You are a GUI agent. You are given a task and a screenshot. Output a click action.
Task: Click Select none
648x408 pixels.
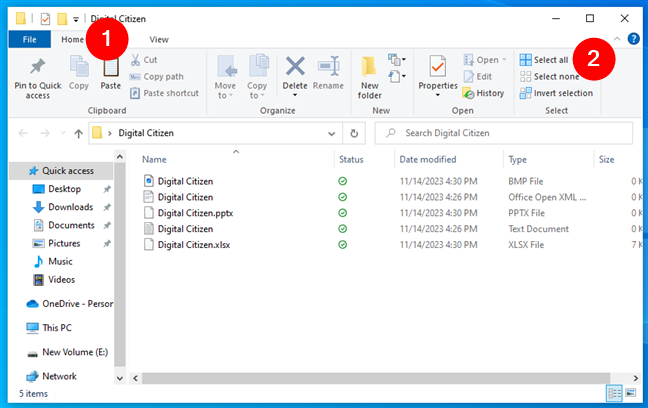pos(550,76)
